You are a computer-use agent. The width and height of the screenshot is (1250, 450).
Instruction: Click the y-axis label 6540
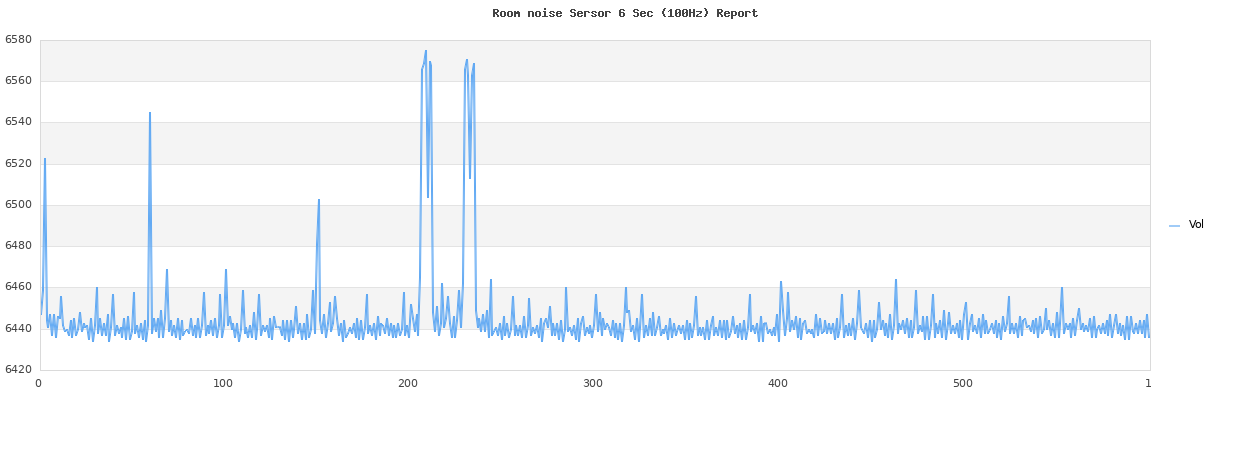pyautogui.click(x=18, y=122)
